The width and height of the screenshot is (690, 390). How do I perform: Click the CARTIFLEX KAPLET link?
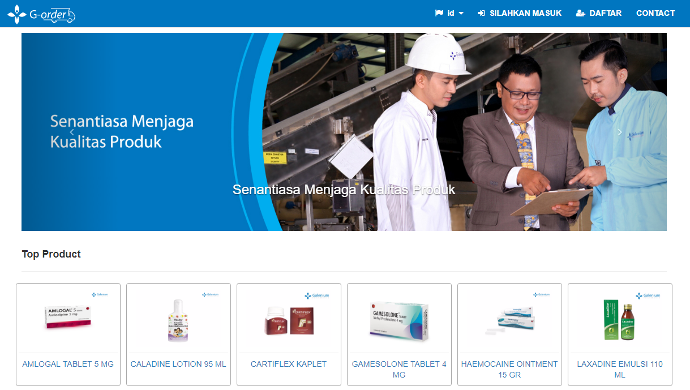(x=289, y=364)
